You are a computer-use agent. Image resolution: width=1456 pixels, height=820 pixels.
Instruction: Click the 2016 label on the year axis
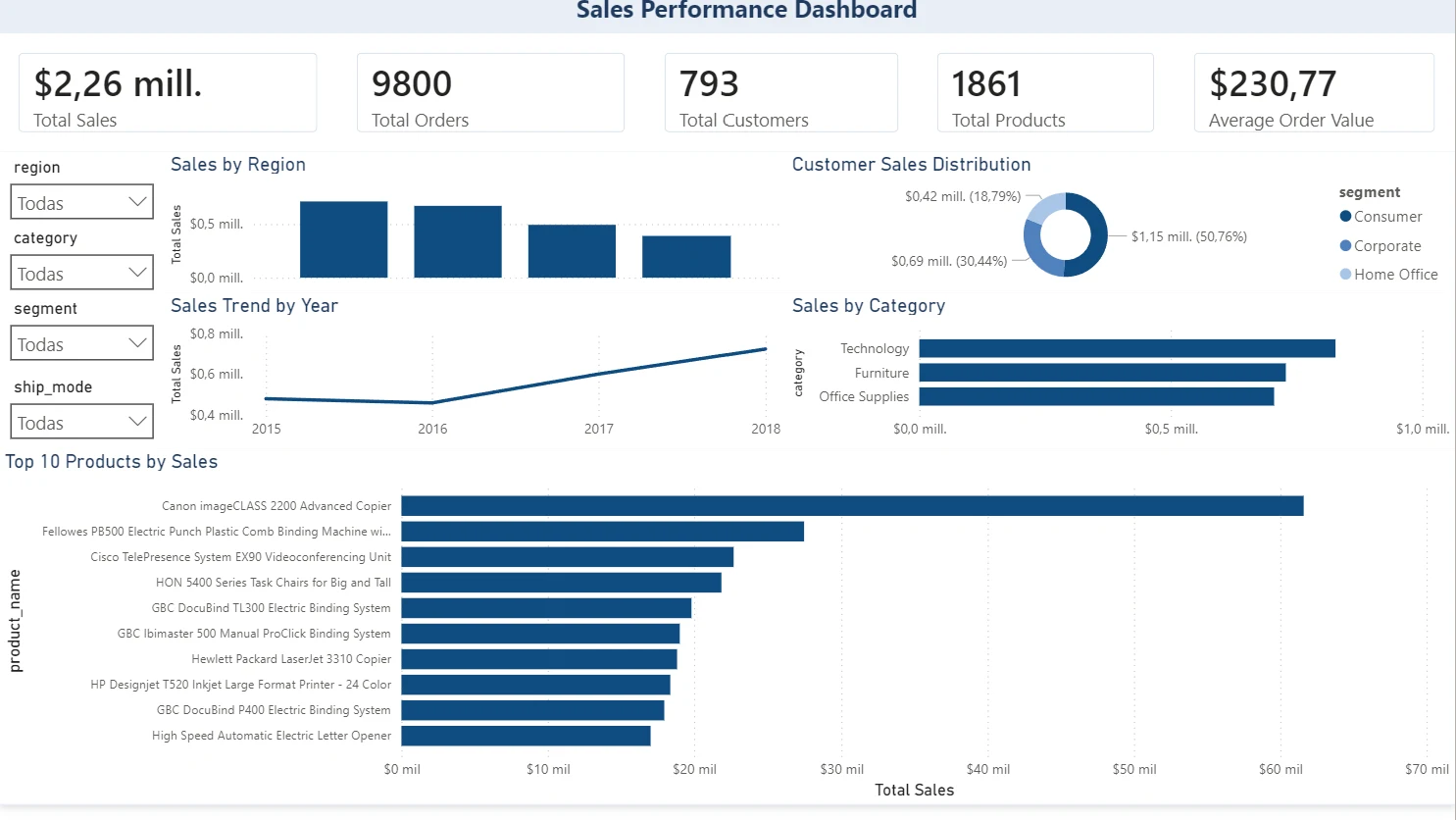point(432,429)
